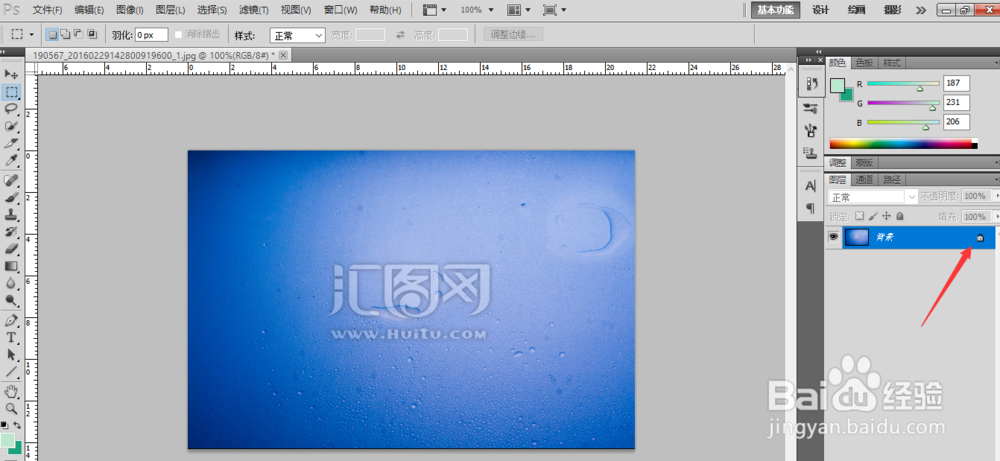Switch to the 通道 tab
Screen dimensions: 1000x461
pyautogui.click(x=865, y=180)
